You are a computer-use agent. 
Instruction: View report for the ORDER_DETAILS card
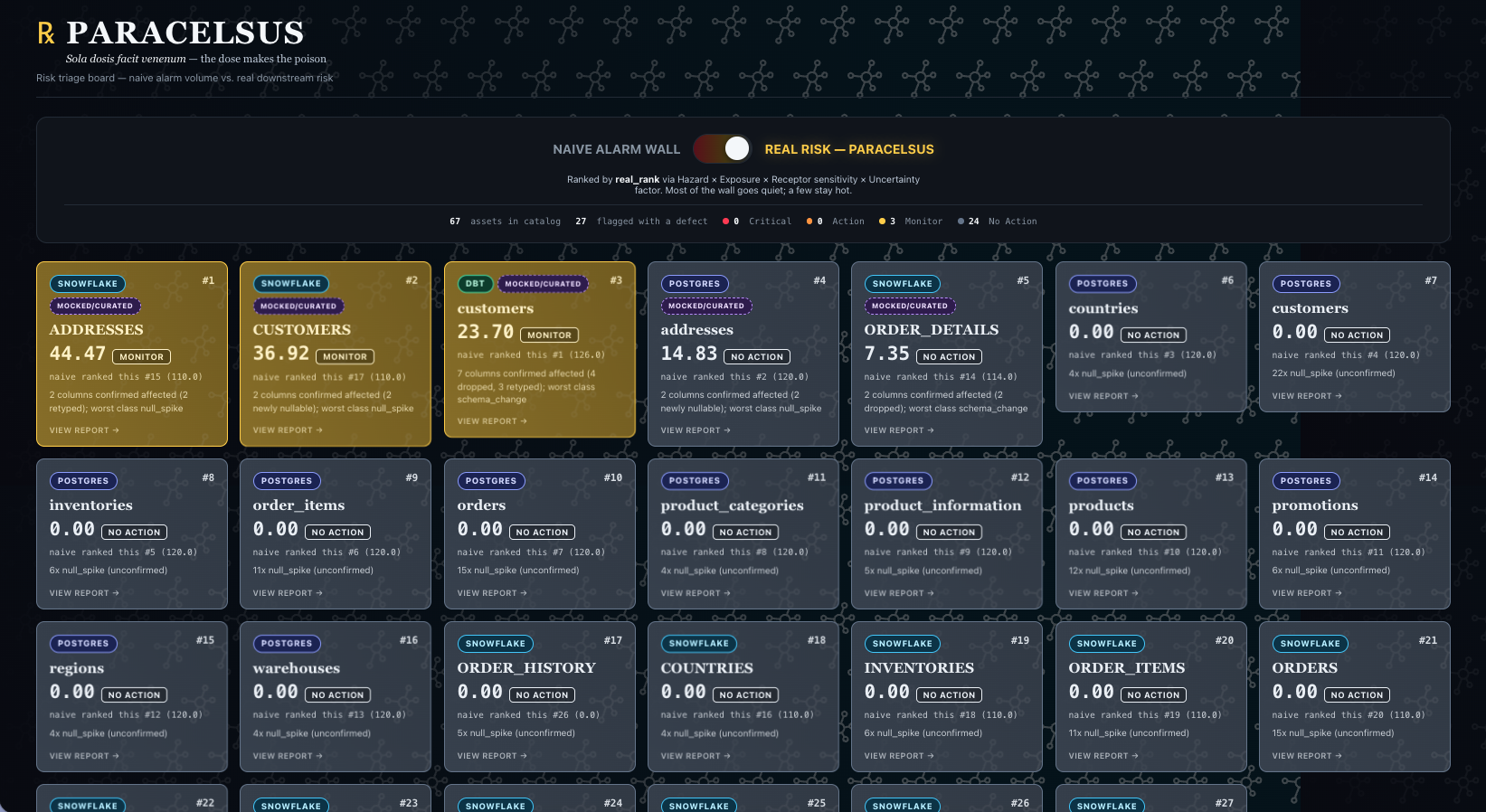coord(899,430)
